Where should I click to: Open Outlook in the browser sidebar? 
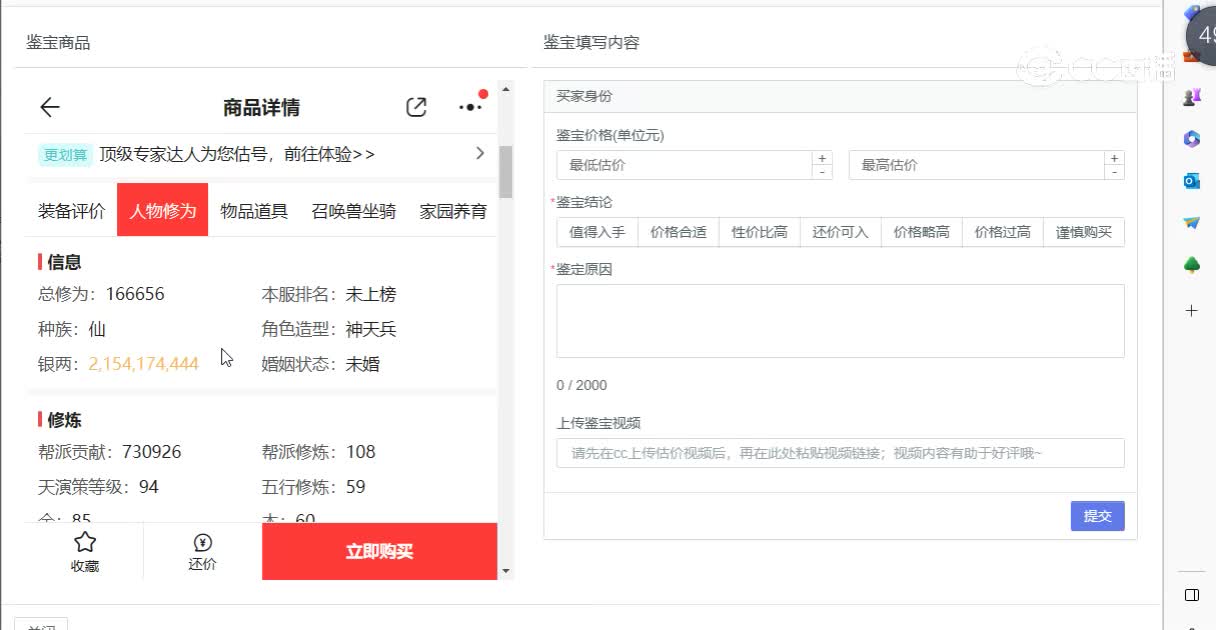click(1191, 181)
